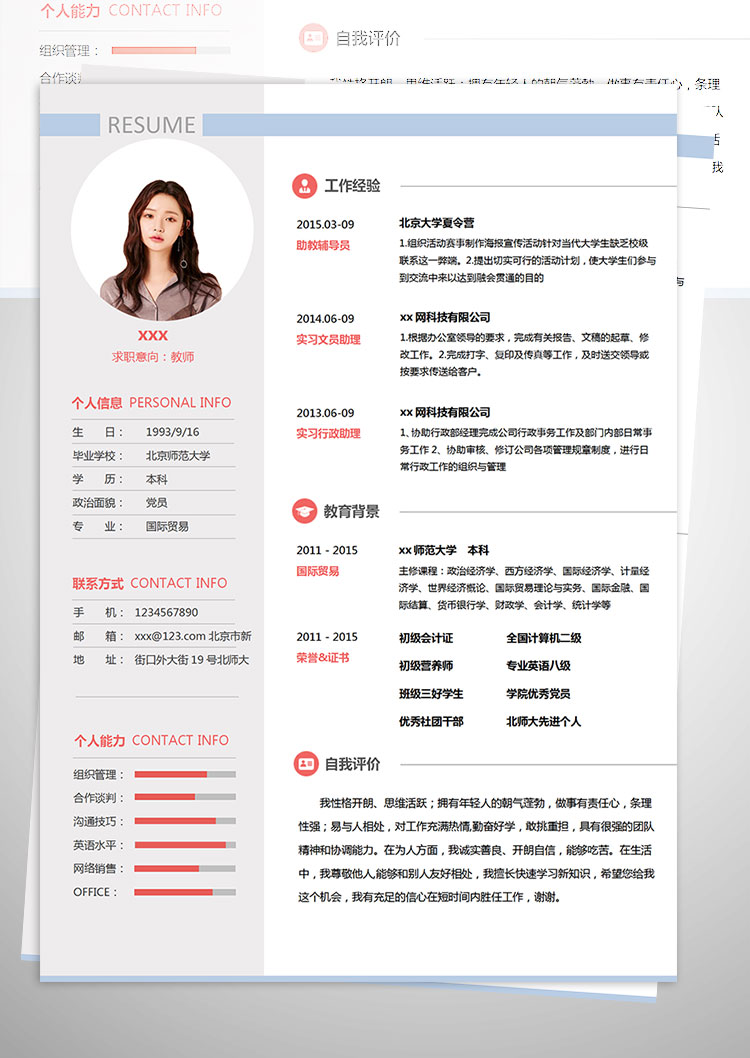Click the 自我评价 icon above the closing paragraph
Image resolution: width=750 pixels, height=1058 pixels.
tap(305, 764)
